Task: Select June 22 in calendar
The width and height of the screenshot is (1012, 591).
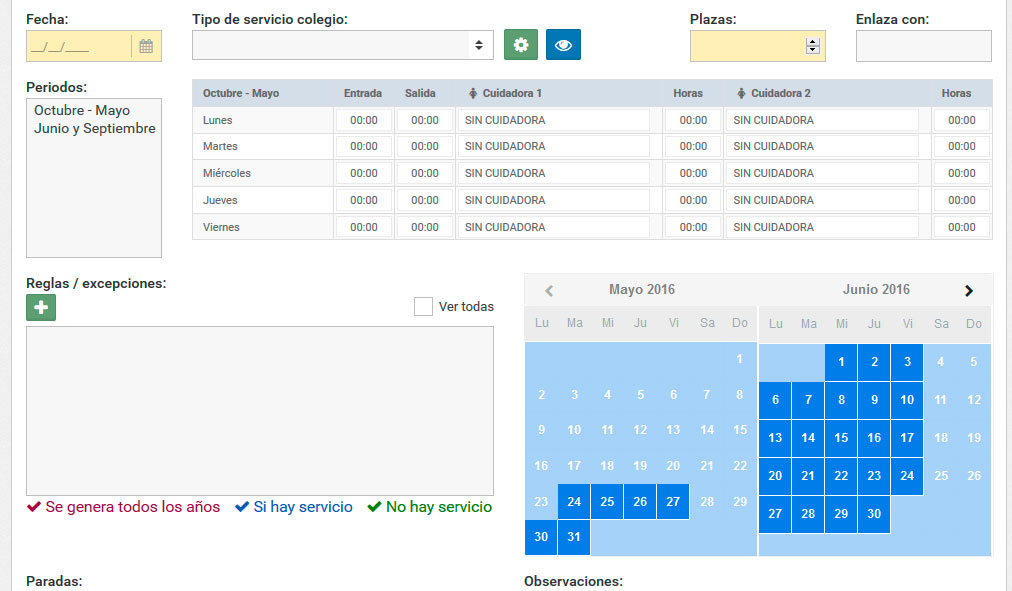Action: (x=841, y=476)
